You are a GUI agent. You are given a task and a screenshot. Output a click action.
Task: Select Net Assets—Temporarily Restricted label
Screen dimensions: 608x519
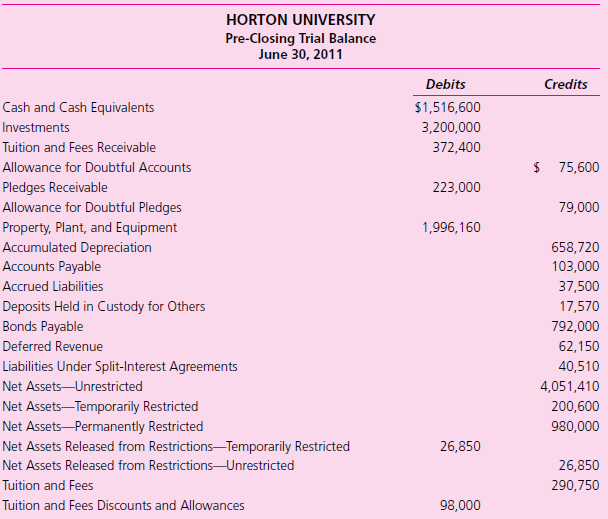(100, 407)
